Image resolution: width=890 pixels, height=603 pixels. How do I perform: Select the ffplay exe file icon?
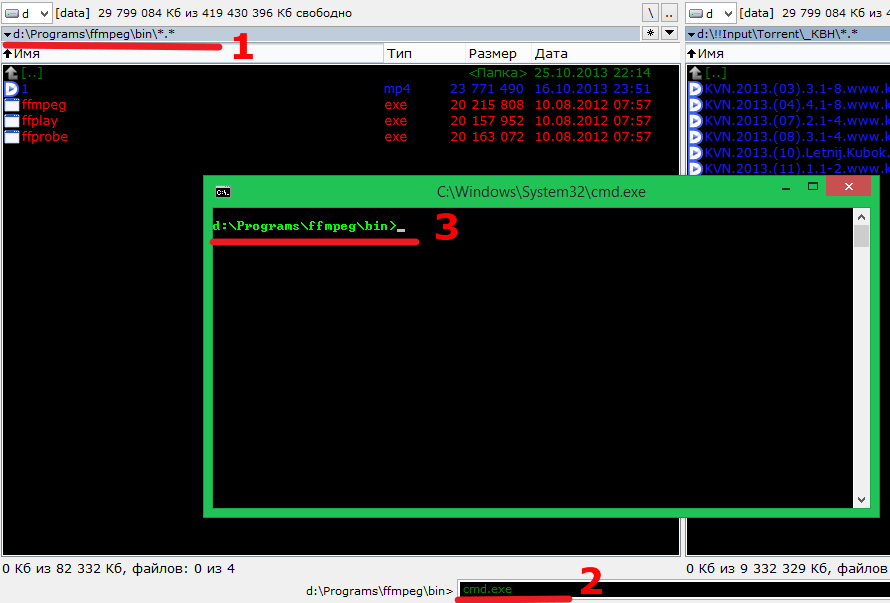(12, 121)
